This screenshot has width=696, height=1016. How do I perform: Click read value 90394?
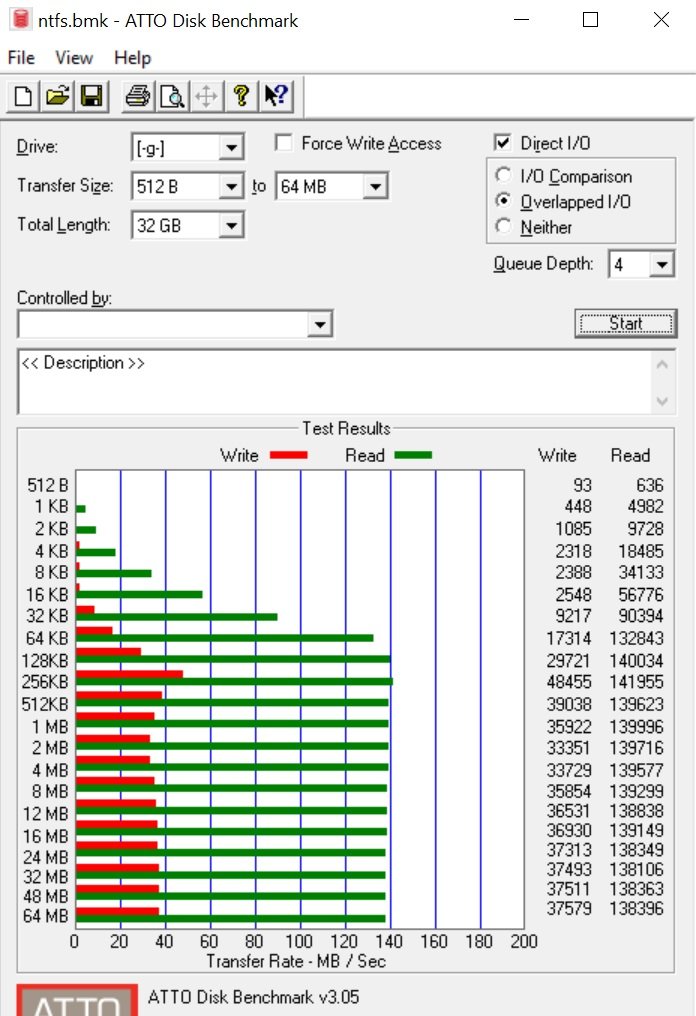[x=640, y=616]
